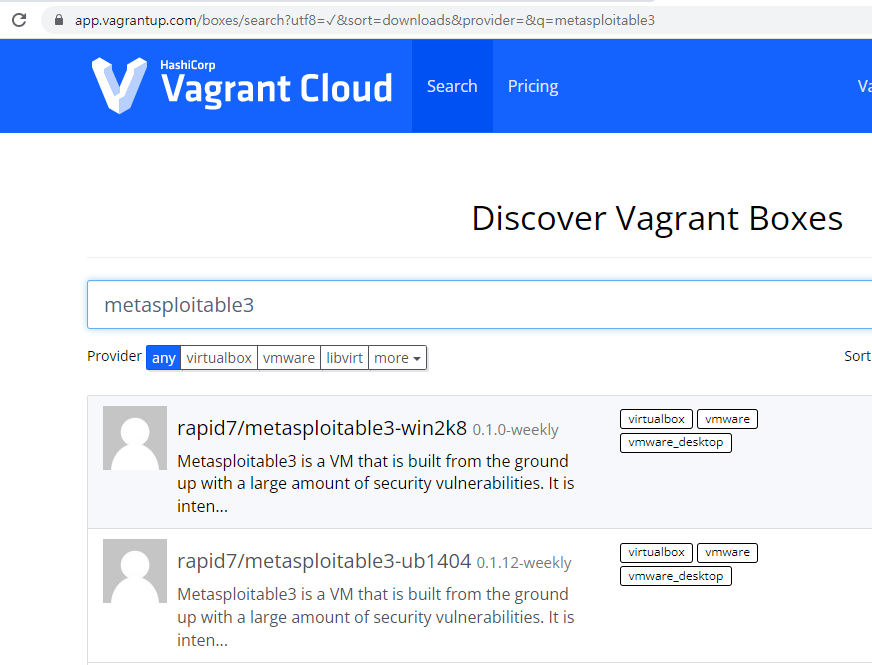Screen dimensions: 872x665
Task: Filter by libvirt provider
Action: point(345,358)
